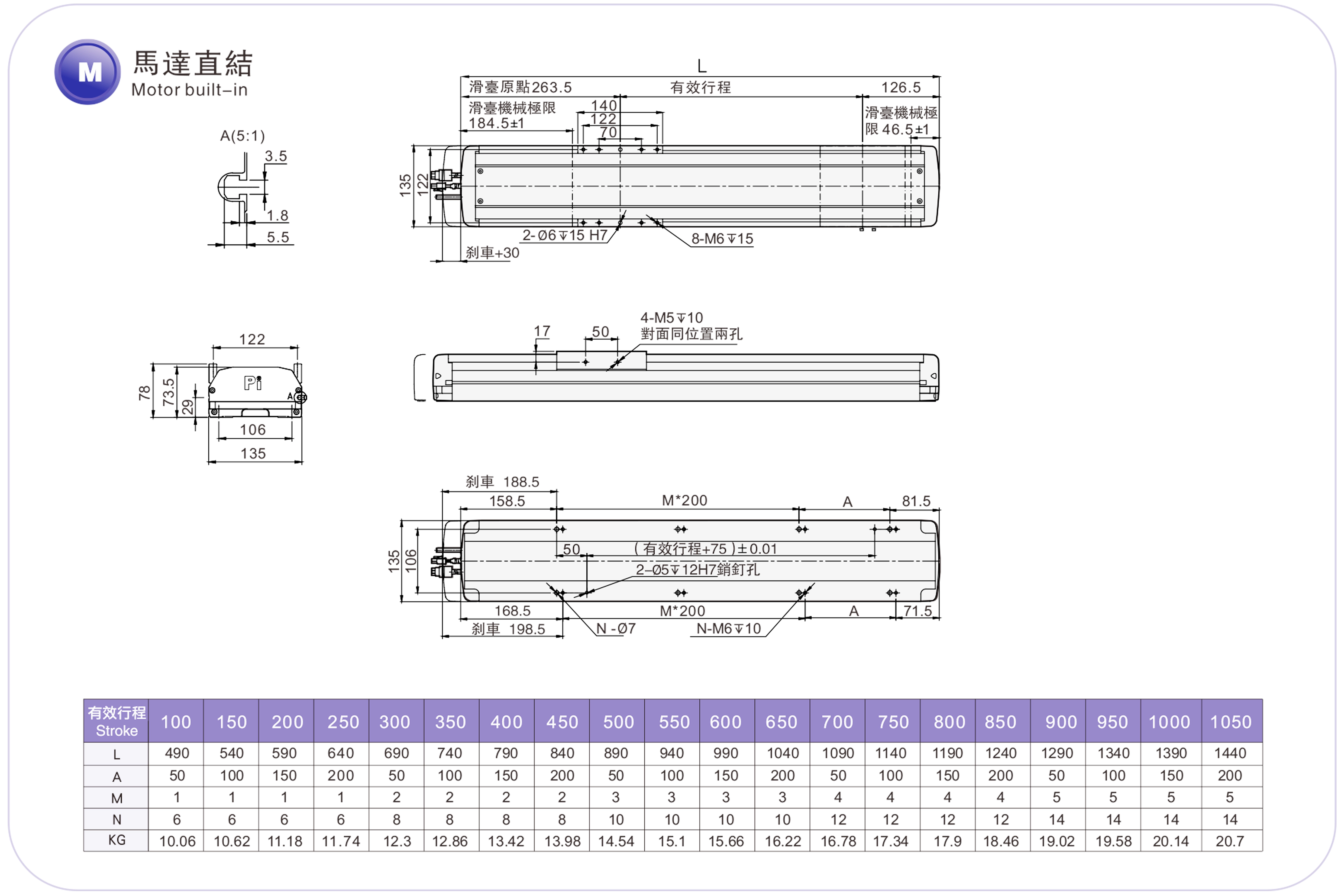Click the Stroke table header cell
Image resolution: width=1344 pixels, height=896 pixels.
tap(117, 721)
